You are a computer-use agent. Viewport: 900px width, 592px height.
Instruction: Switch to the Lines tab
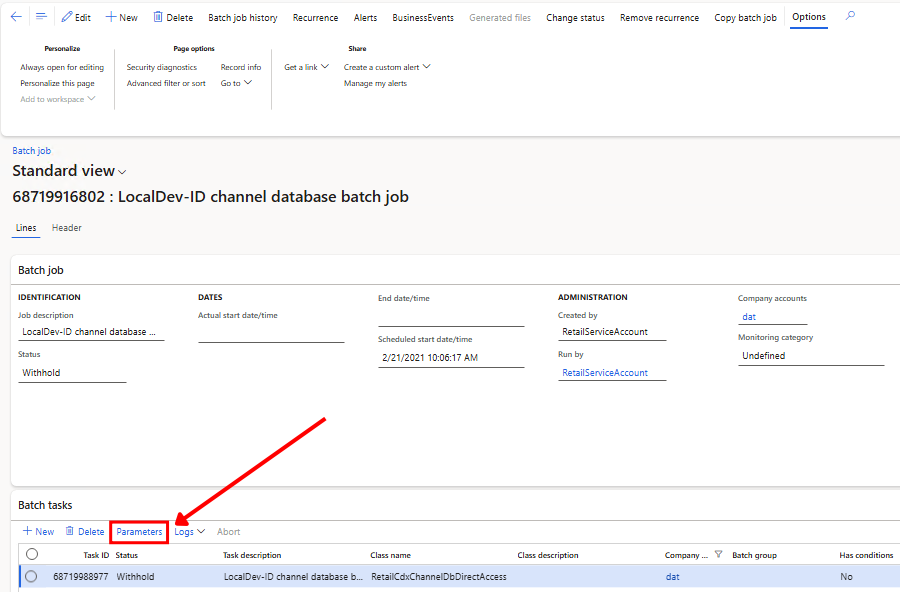pos(26,228)
